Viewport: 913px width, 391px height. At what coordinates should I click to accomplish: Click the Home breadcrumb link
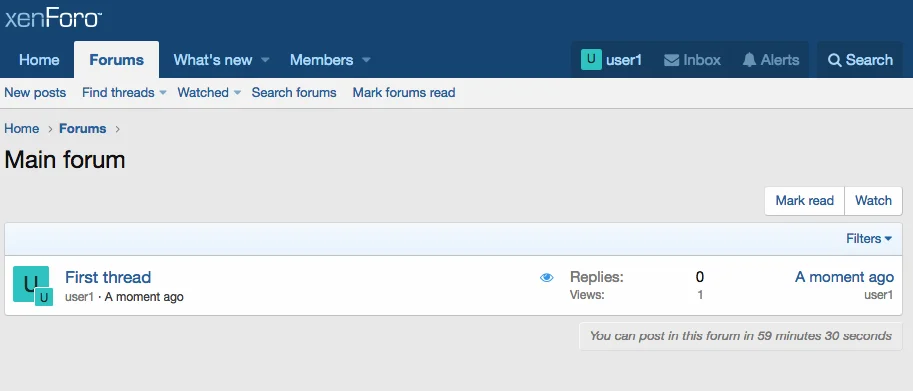pos(22,129)
